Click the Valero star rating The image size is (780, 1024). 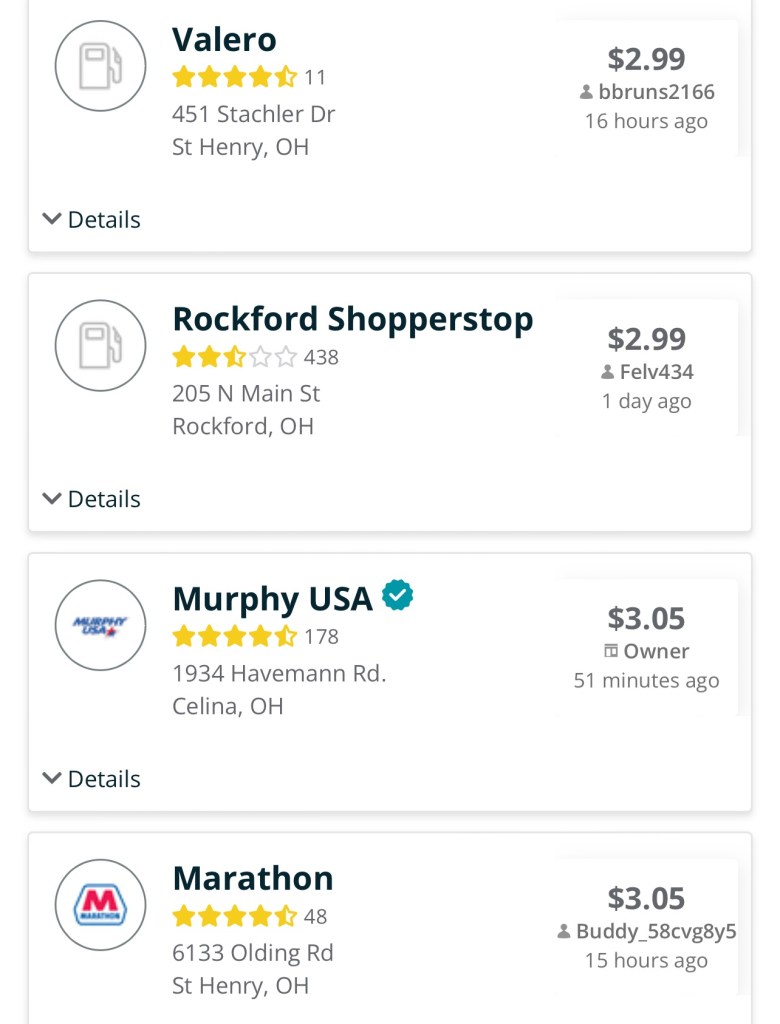coord(234,77)
